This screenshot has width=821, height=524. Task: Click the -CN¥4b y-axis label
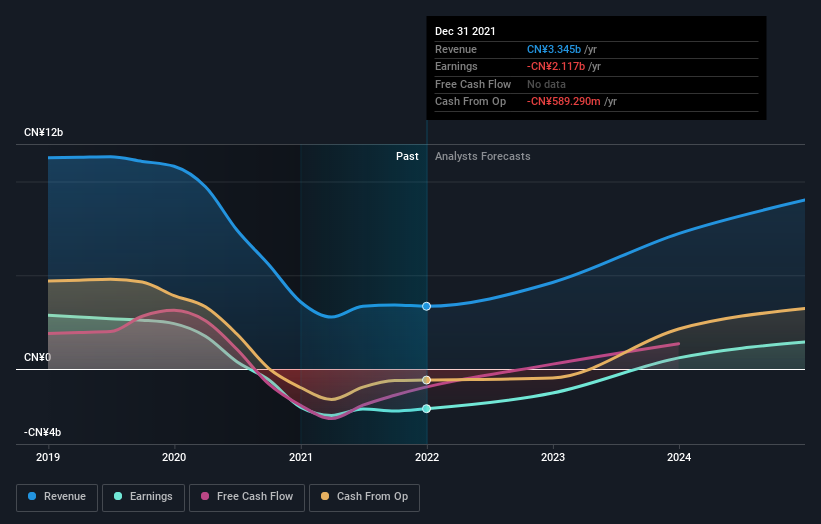click(x=42, y=432)
